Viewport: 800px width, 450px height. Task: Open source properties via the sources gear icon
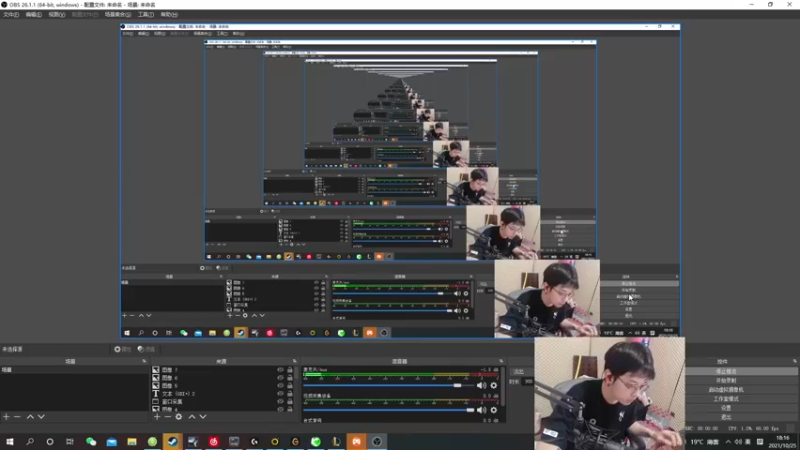pos(179,417)
